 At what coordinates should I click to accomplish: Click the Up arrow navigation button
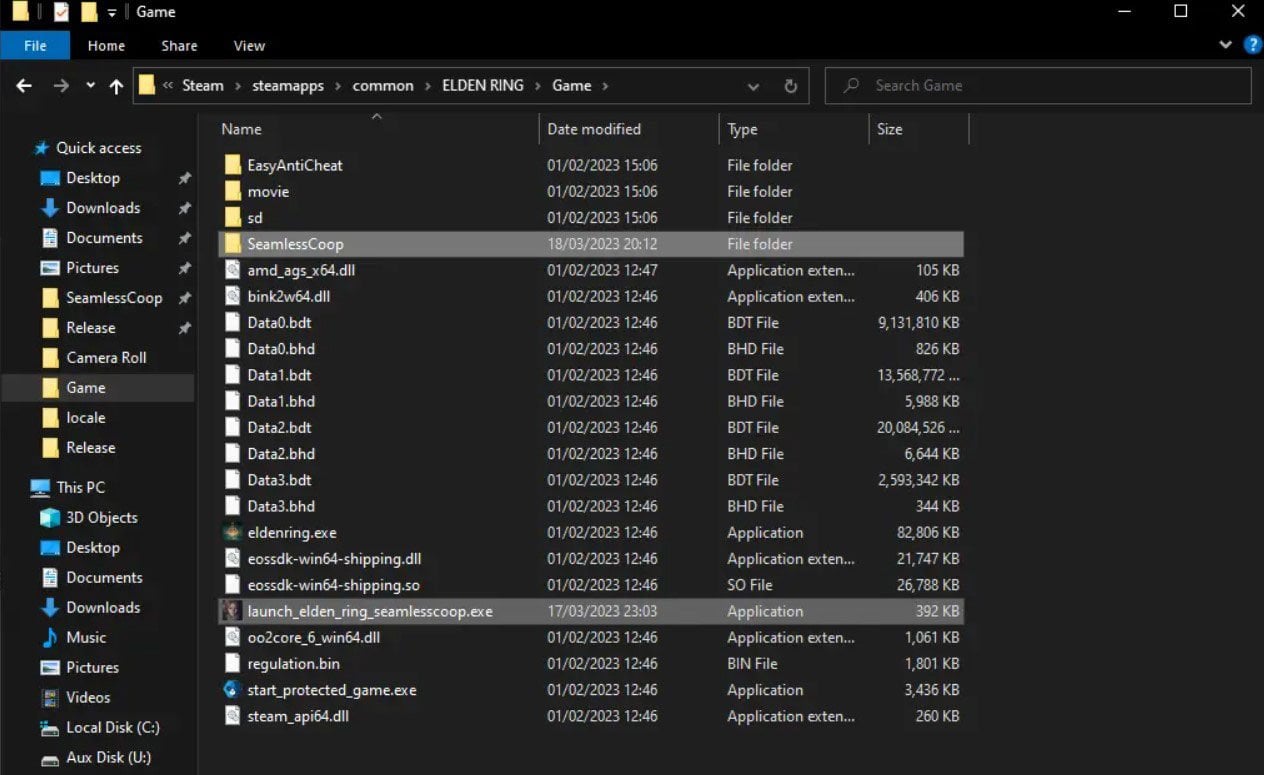click(116, 86)
